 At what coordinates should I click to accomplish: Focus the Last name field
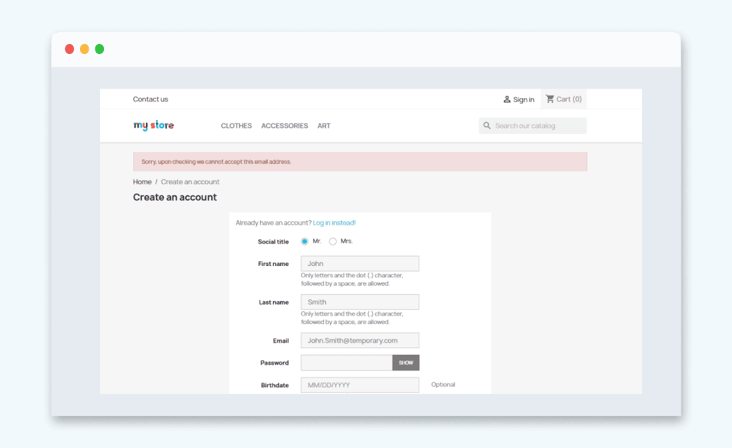(360, 302)
